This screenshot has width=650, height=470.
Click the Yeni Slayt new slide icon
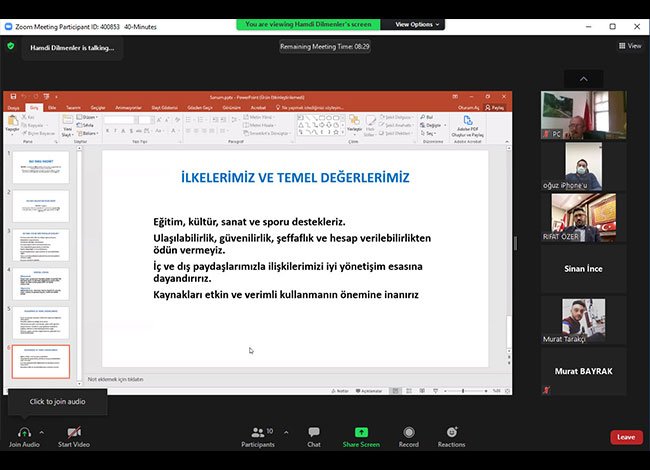coord(67,121)
